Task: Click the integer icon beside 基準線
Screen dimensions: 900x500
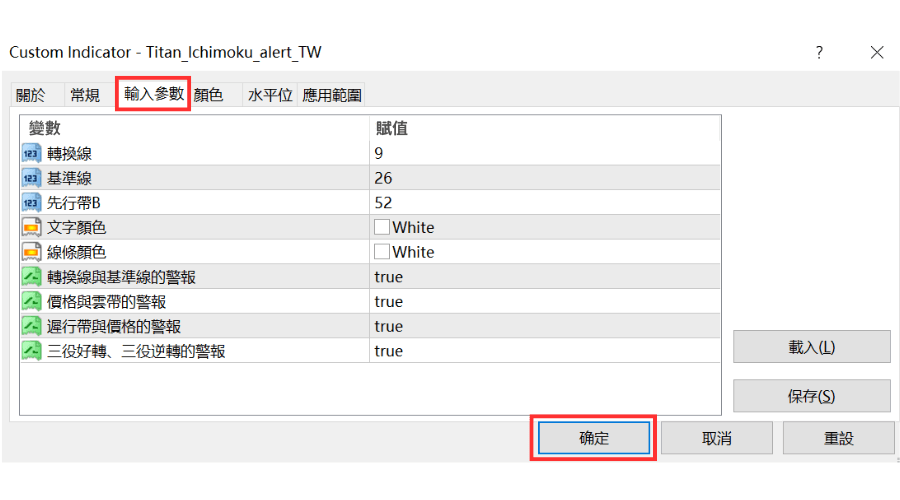Action: tap(30, 178)
